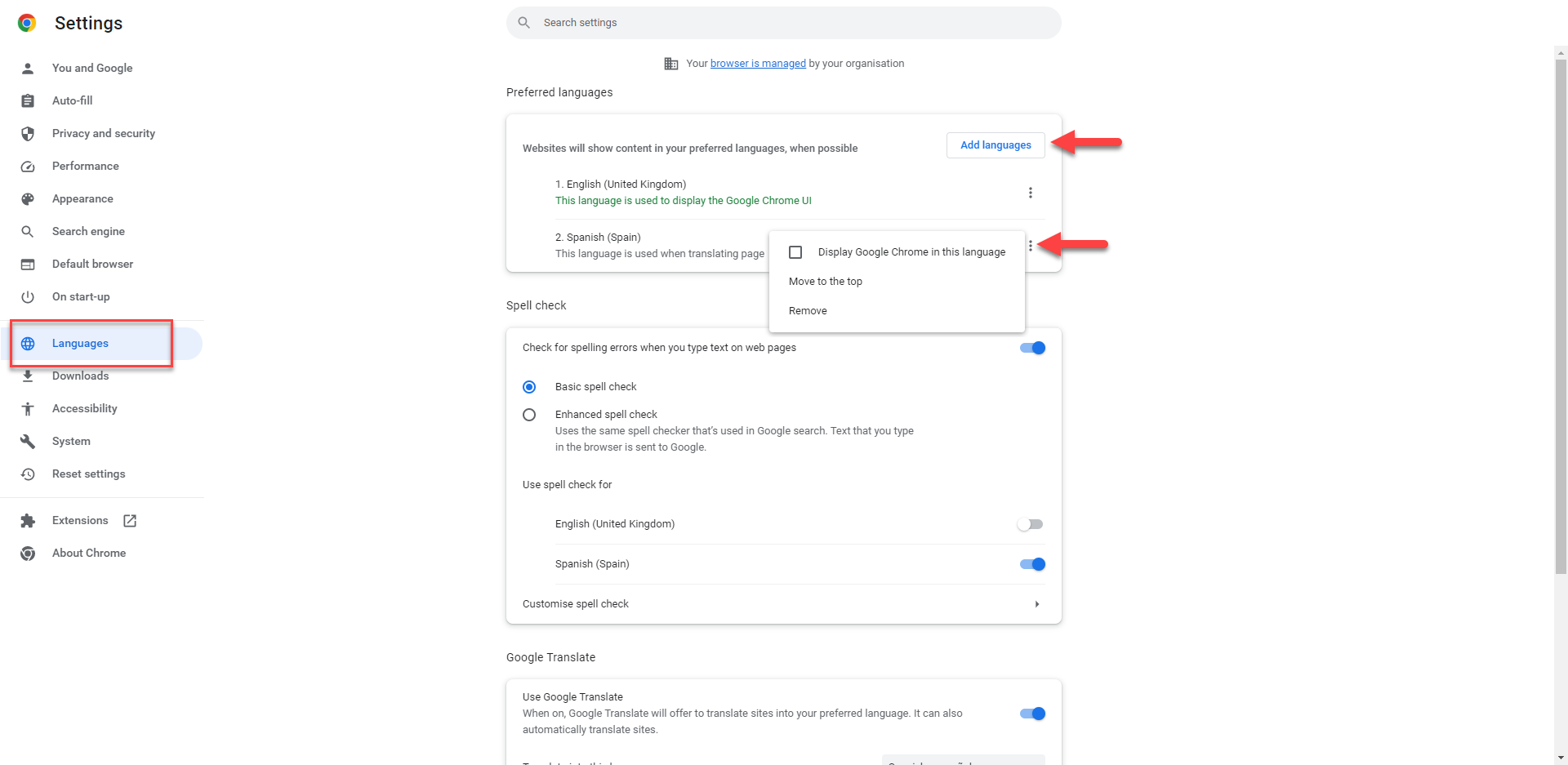Click the Extensions puzzle piece icon
The height and width of the screenshot is (765, 1568).
(28, 520)
